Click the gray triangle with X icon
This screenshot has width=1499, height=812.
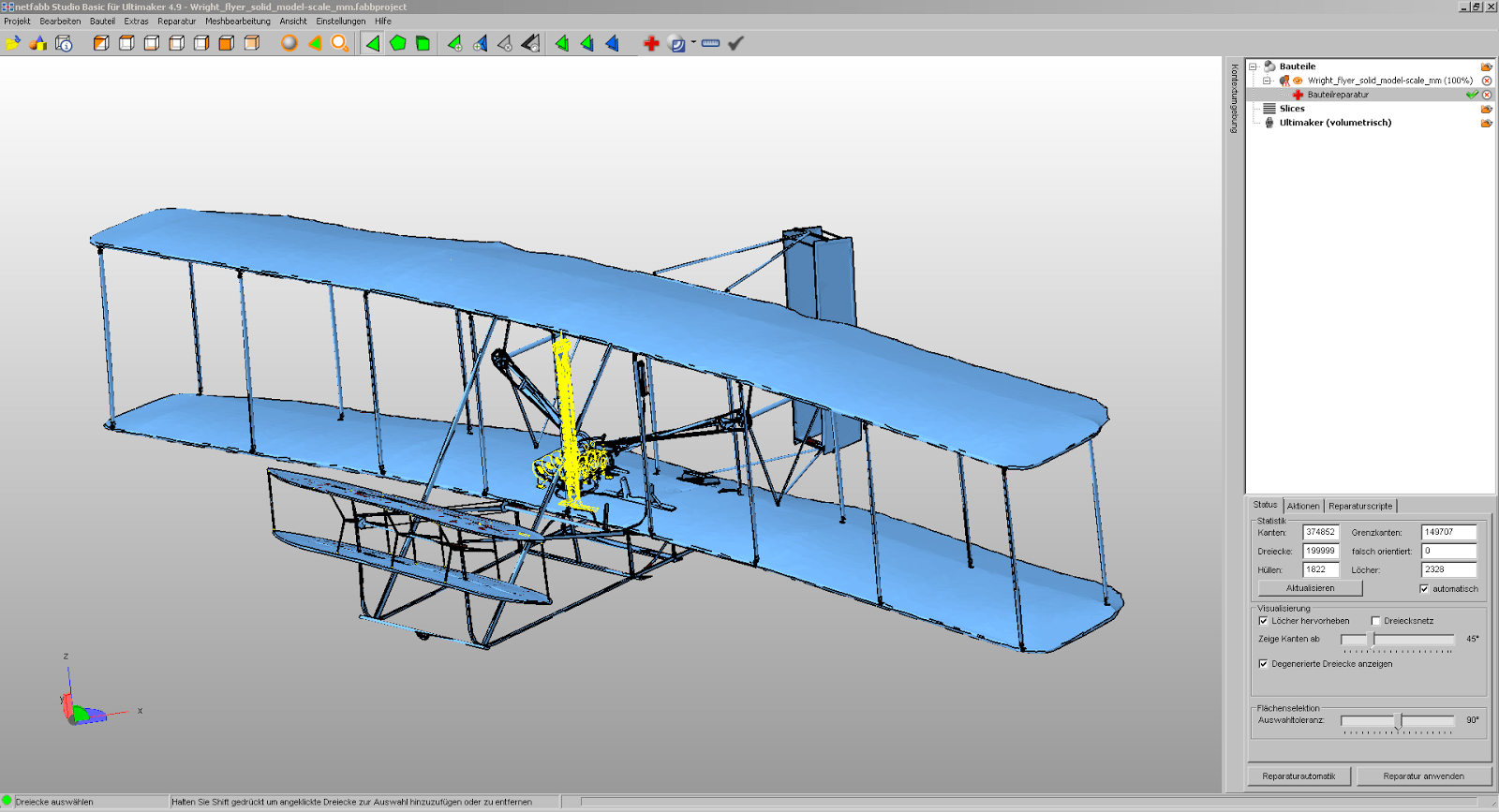(x=505, y=43)
